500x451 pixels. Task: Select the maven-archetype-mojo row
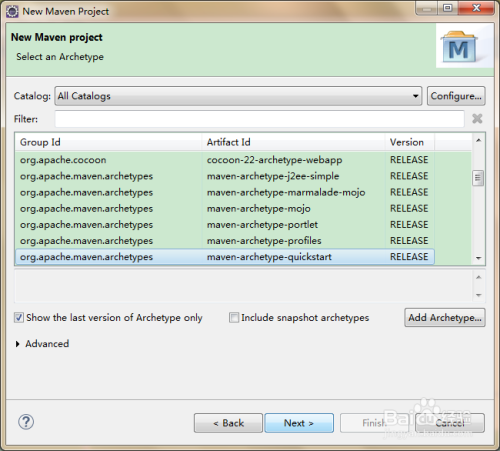225,209
